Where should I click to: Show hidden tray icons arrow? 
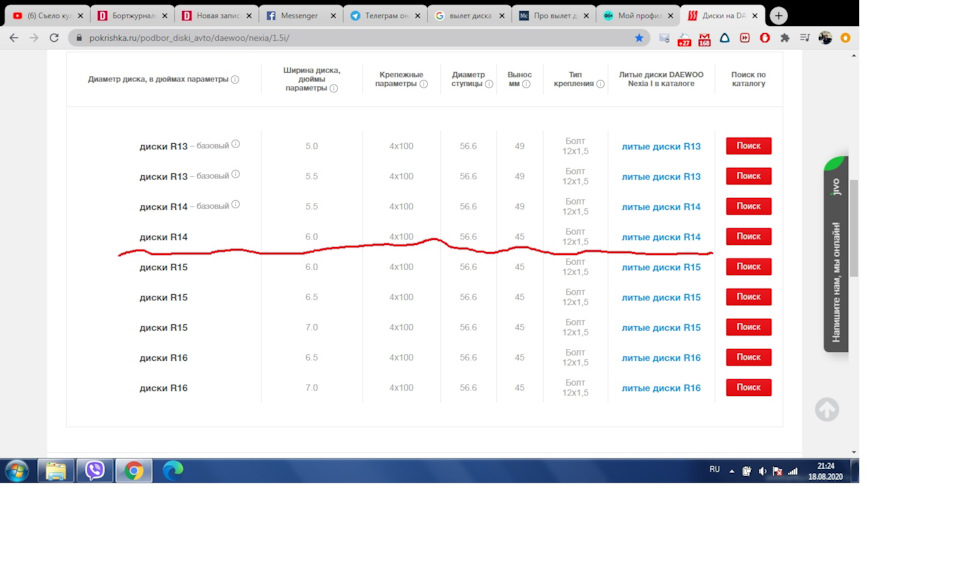(732, 471)
